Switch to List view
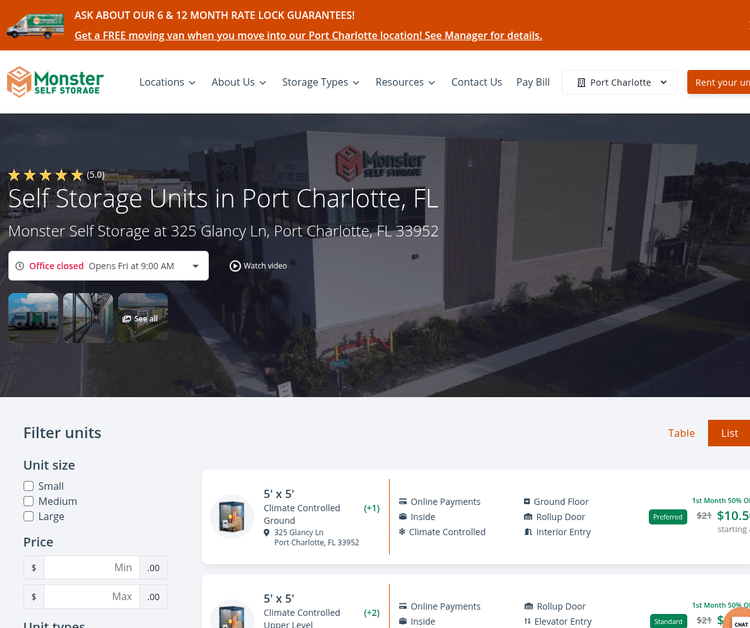Viewport: 750px width, 628px height. 729,433
